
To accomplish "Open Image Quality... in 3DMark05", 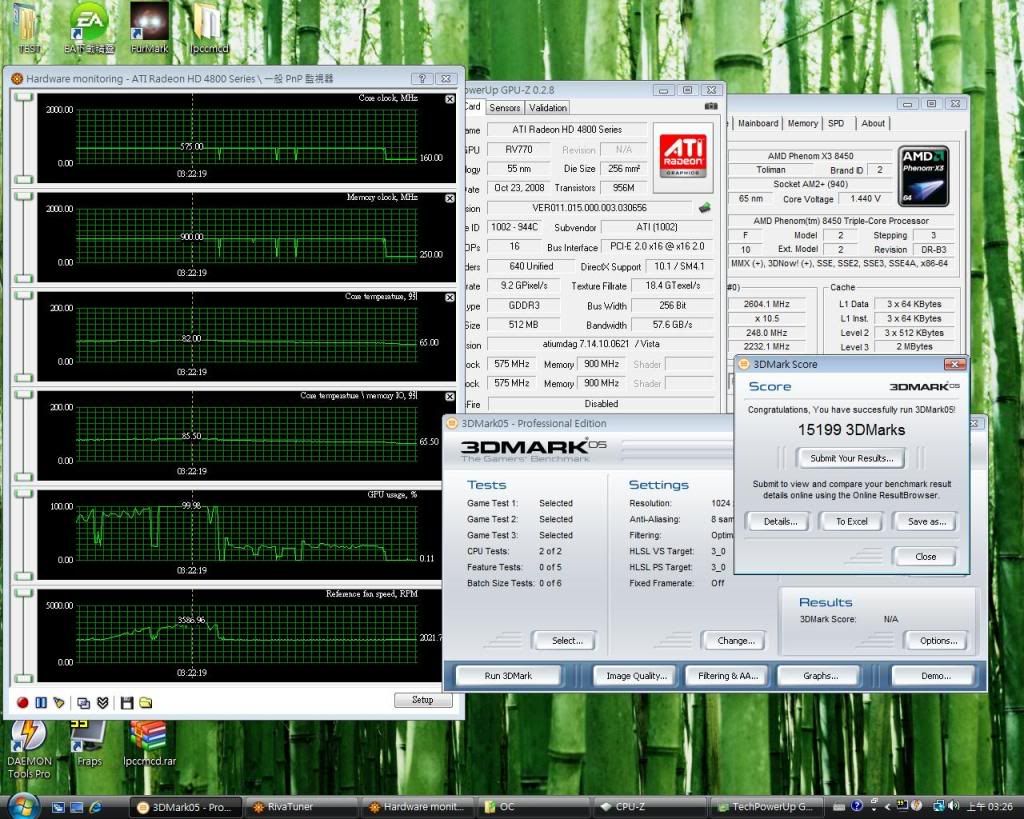I will click(636, 675).
